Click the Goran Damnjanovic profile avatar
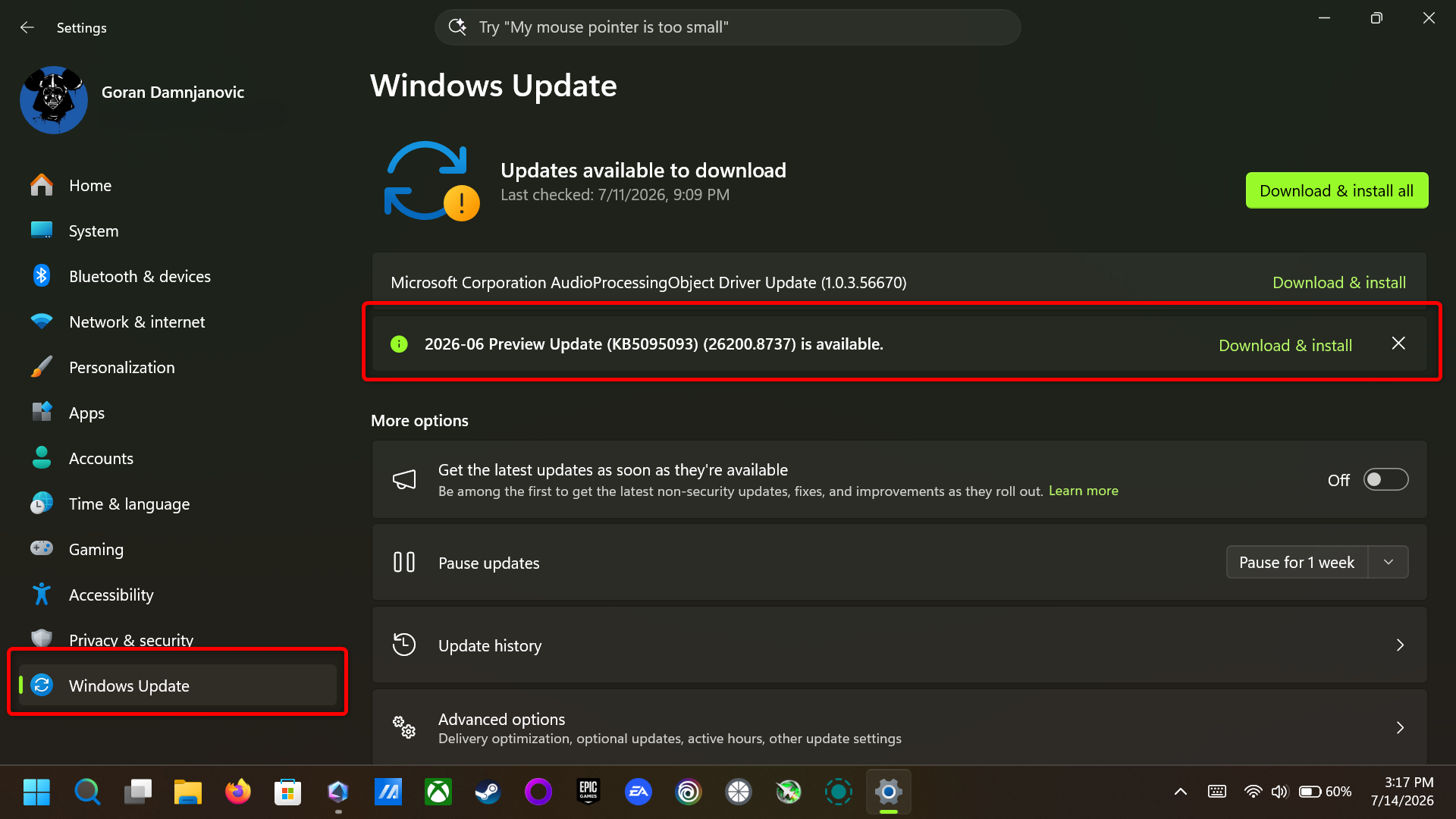 pyautogui.click(x=54, y=100)
